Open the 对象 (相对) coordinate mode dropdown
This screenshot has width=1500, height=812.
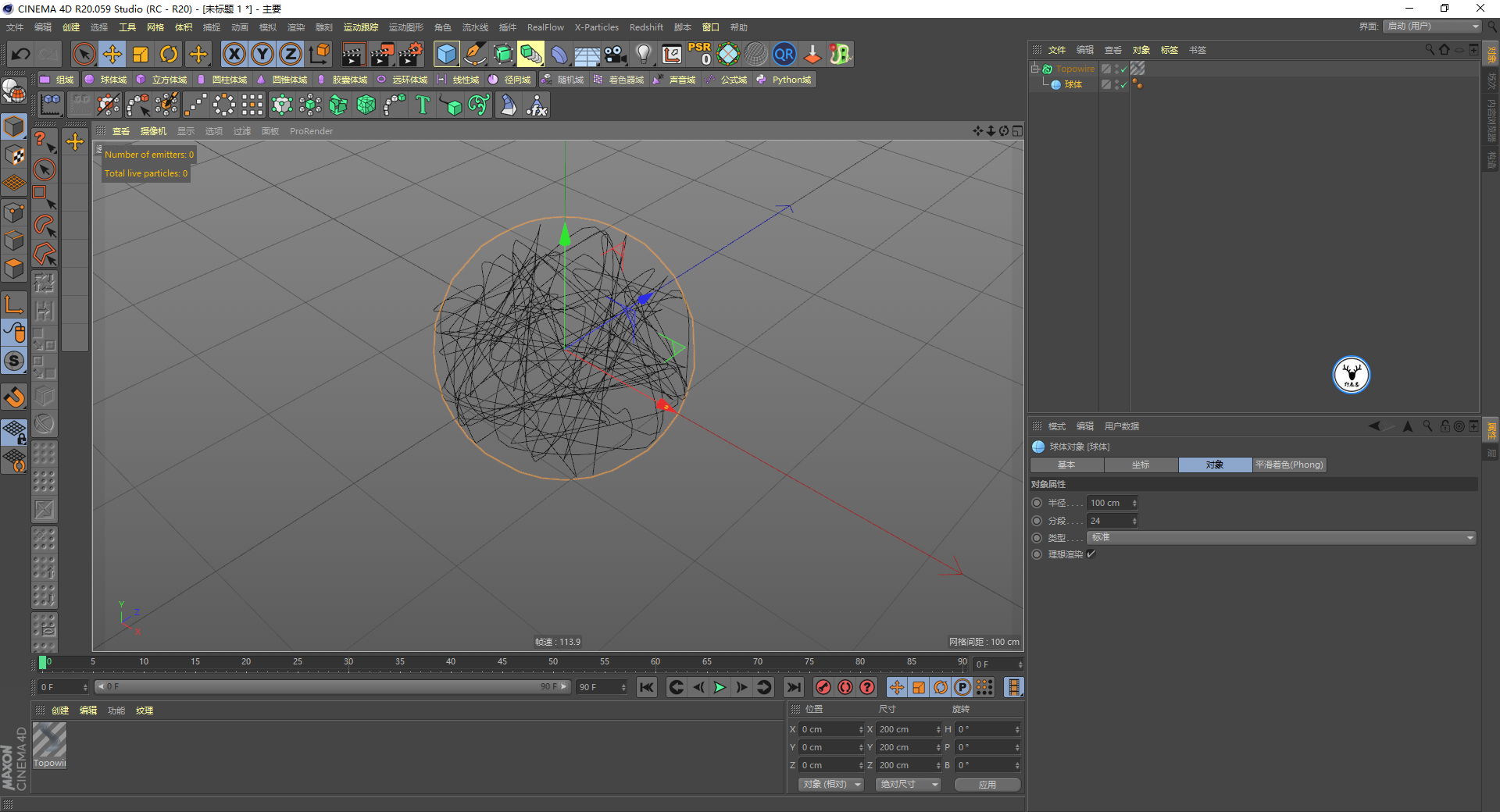click(831, 784)
